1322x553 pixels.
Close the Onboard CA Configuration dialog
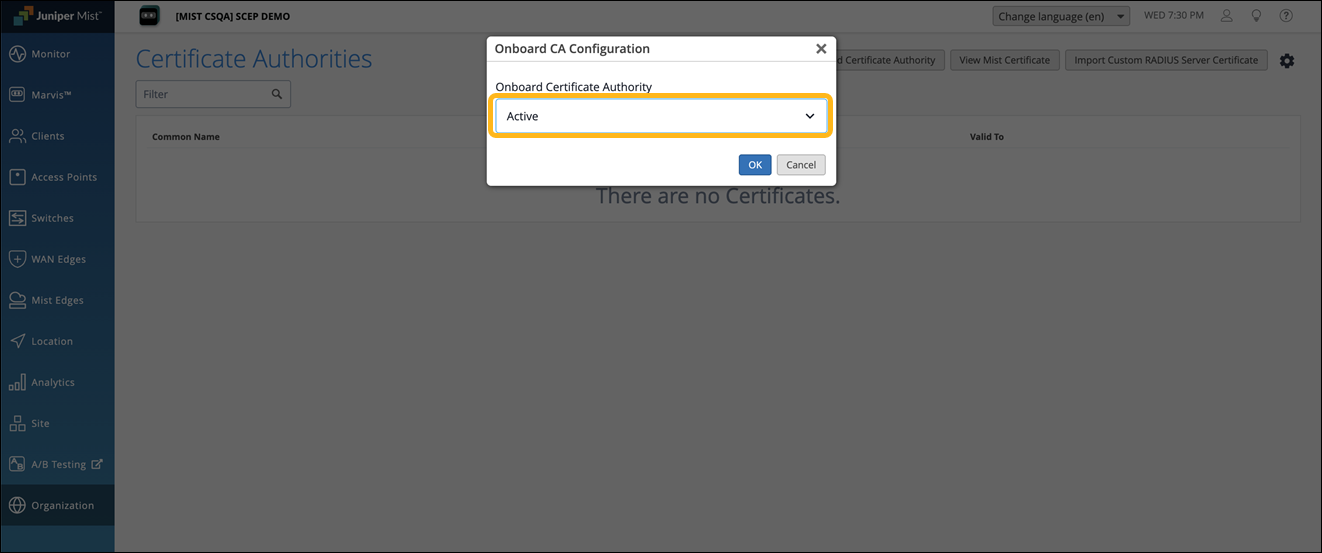[821, 48]
